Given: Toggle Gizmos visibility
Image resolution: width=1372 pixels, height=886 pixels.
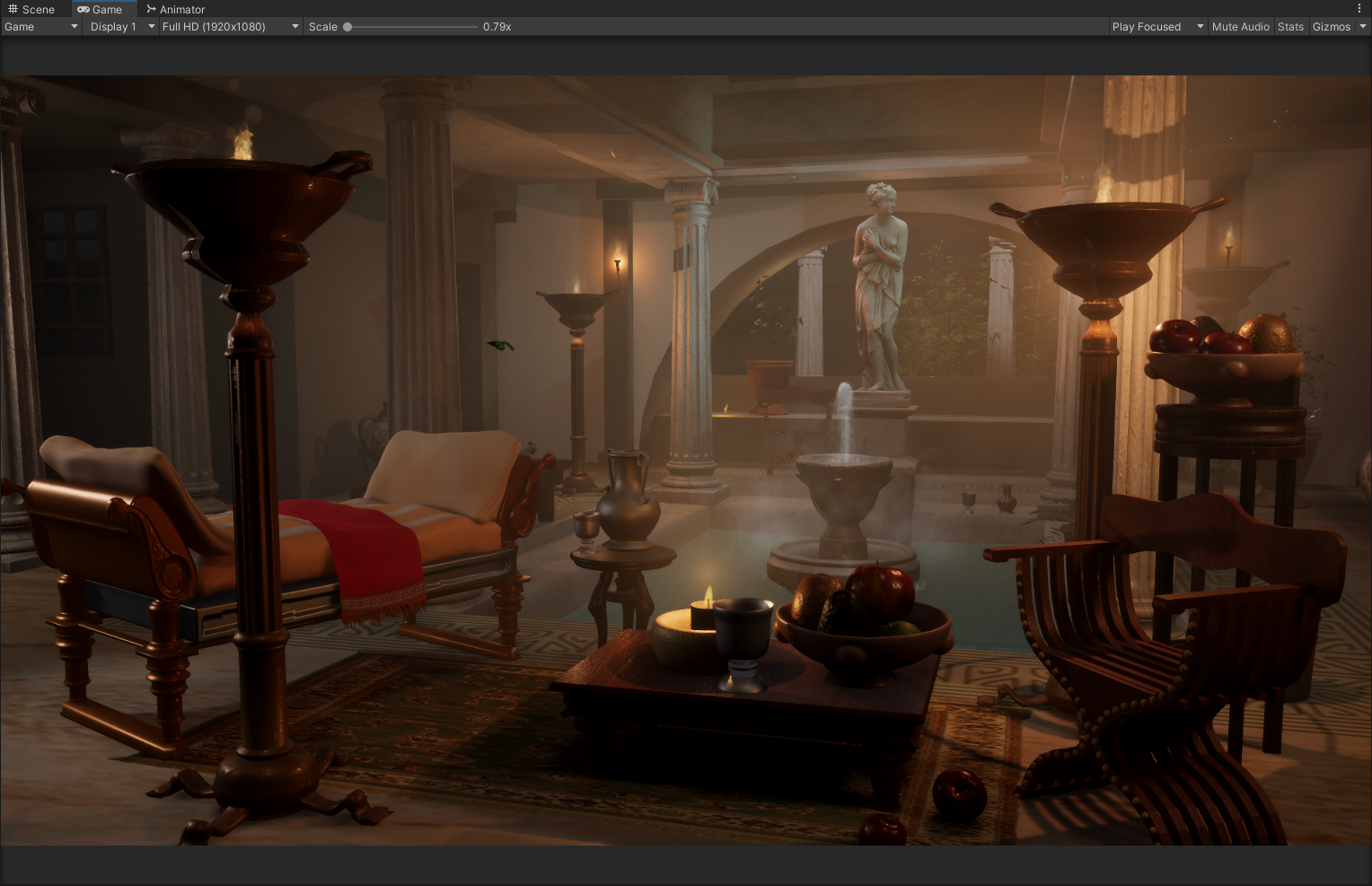Looking at the screenshot, I should (x=1331, y=27).
